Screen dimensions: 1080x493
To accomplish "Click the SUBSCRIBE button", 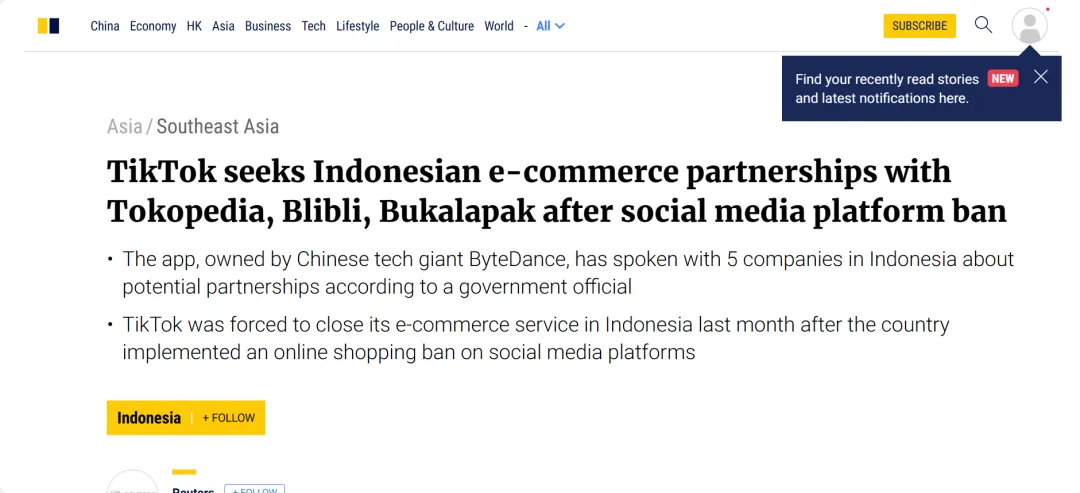I will coord(920,26).
